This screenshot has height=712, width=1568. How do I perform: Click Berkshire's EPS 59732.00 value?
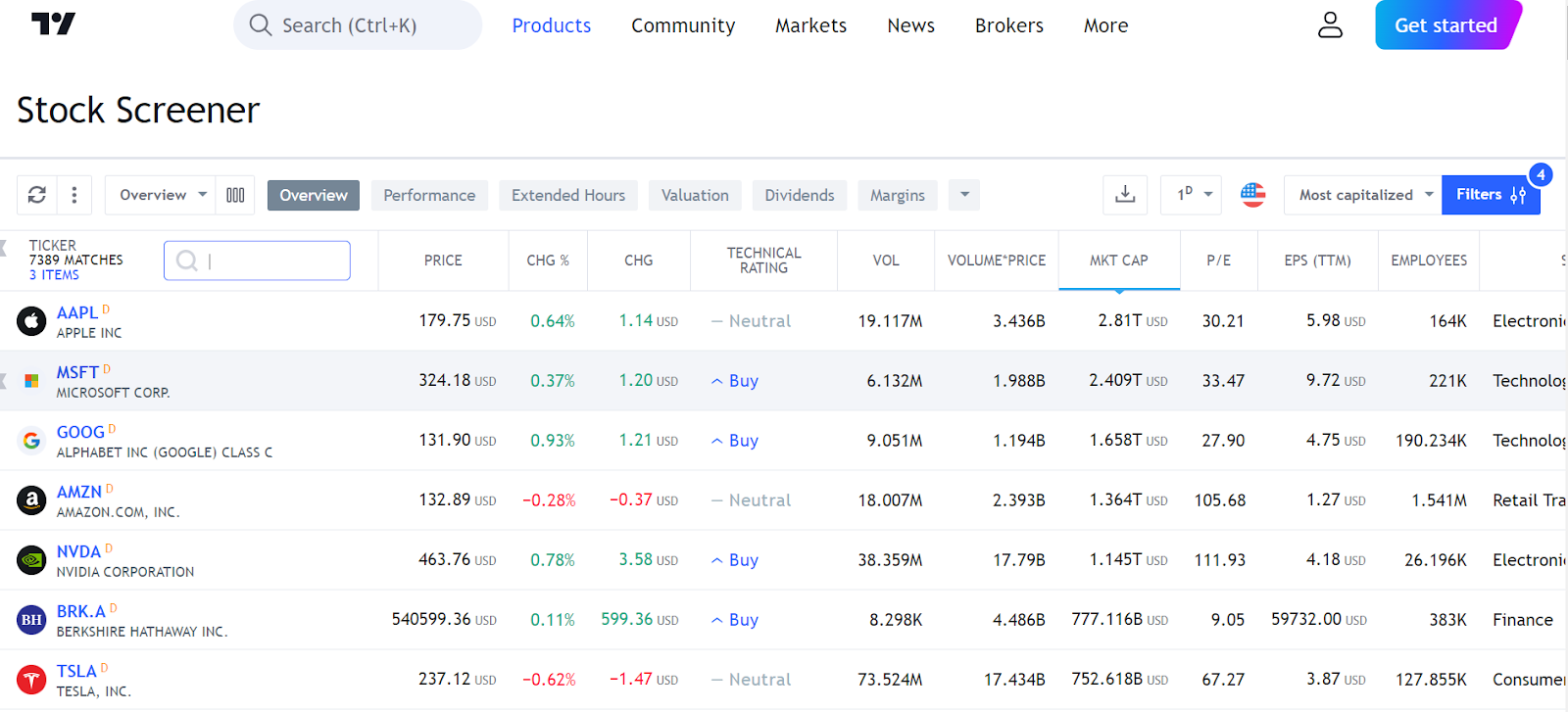(x=1319, y=620)
